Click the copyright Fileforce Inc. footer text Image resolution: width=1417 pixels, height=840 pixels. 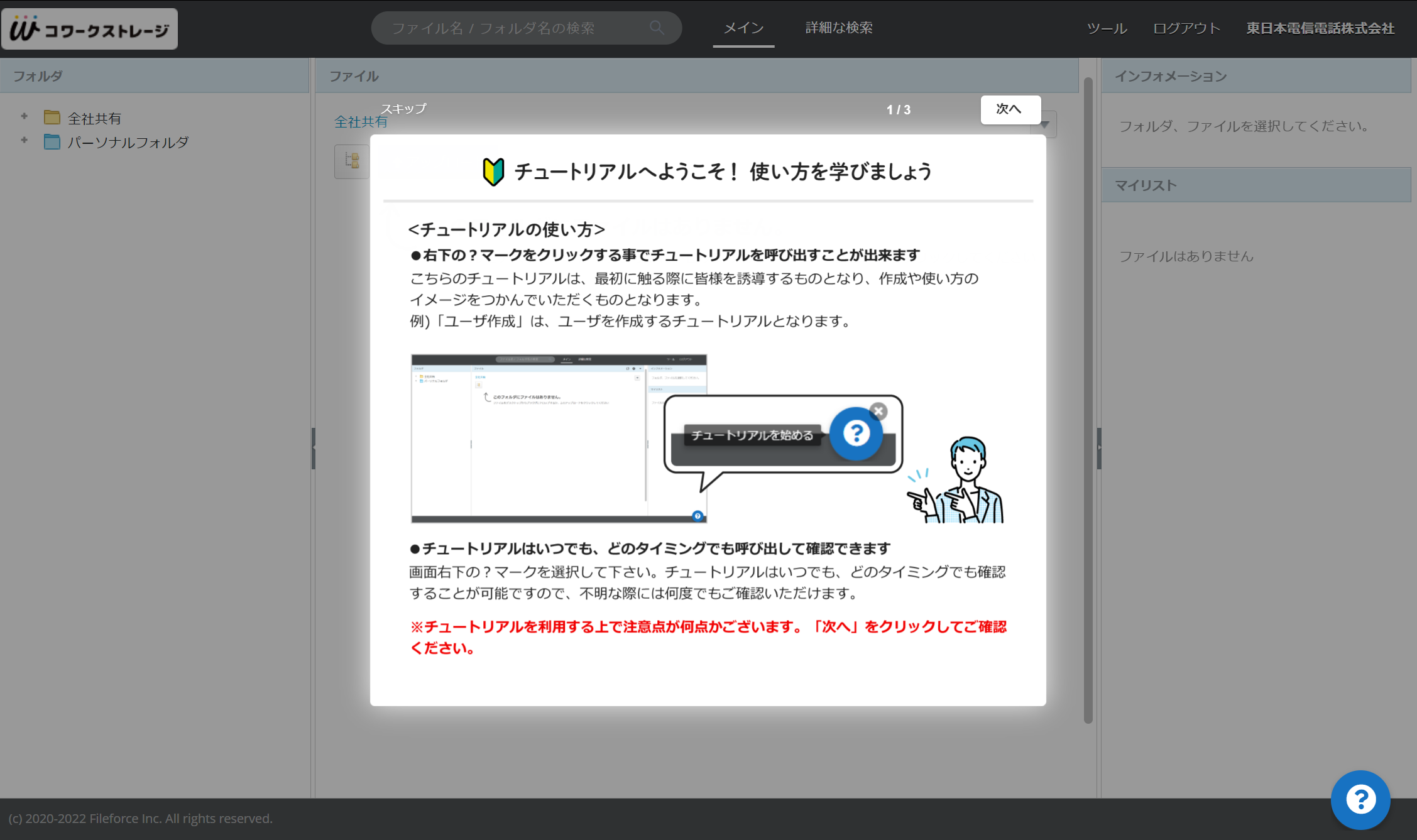141,819
